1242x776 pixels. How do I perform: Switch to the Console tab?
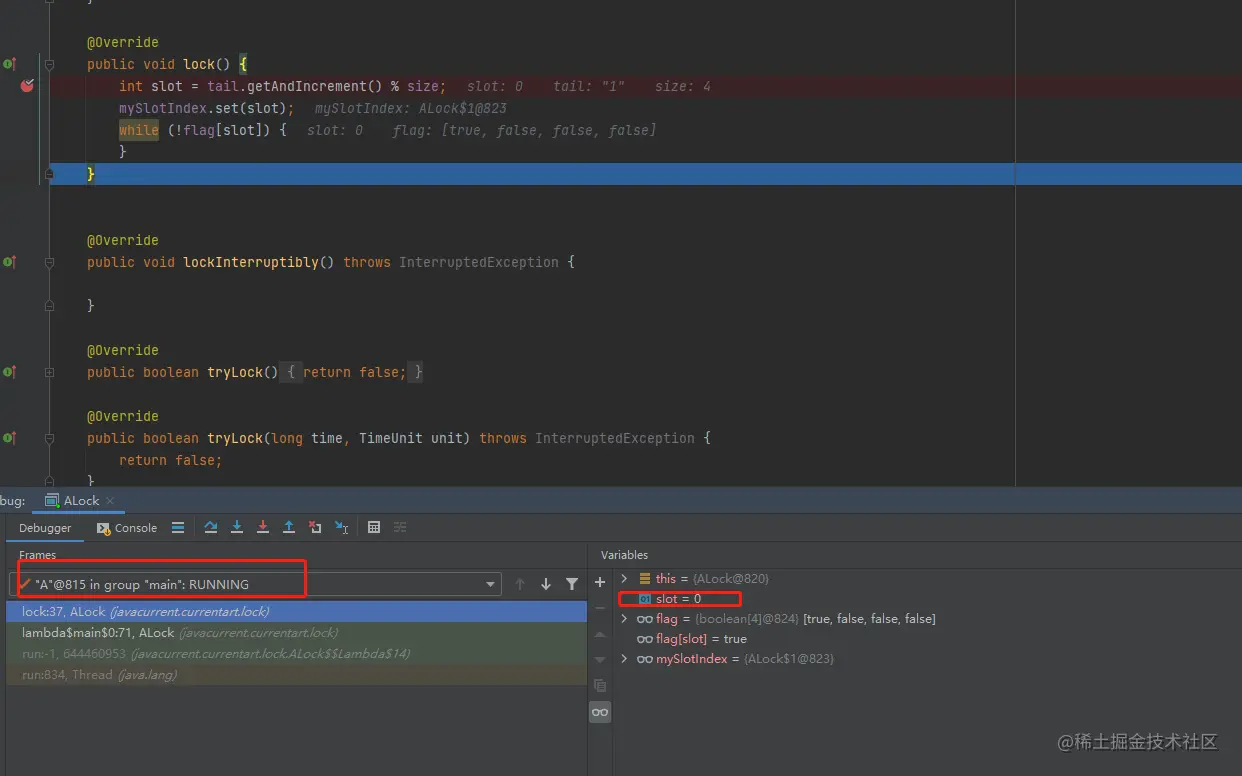(x=127, y=528)
